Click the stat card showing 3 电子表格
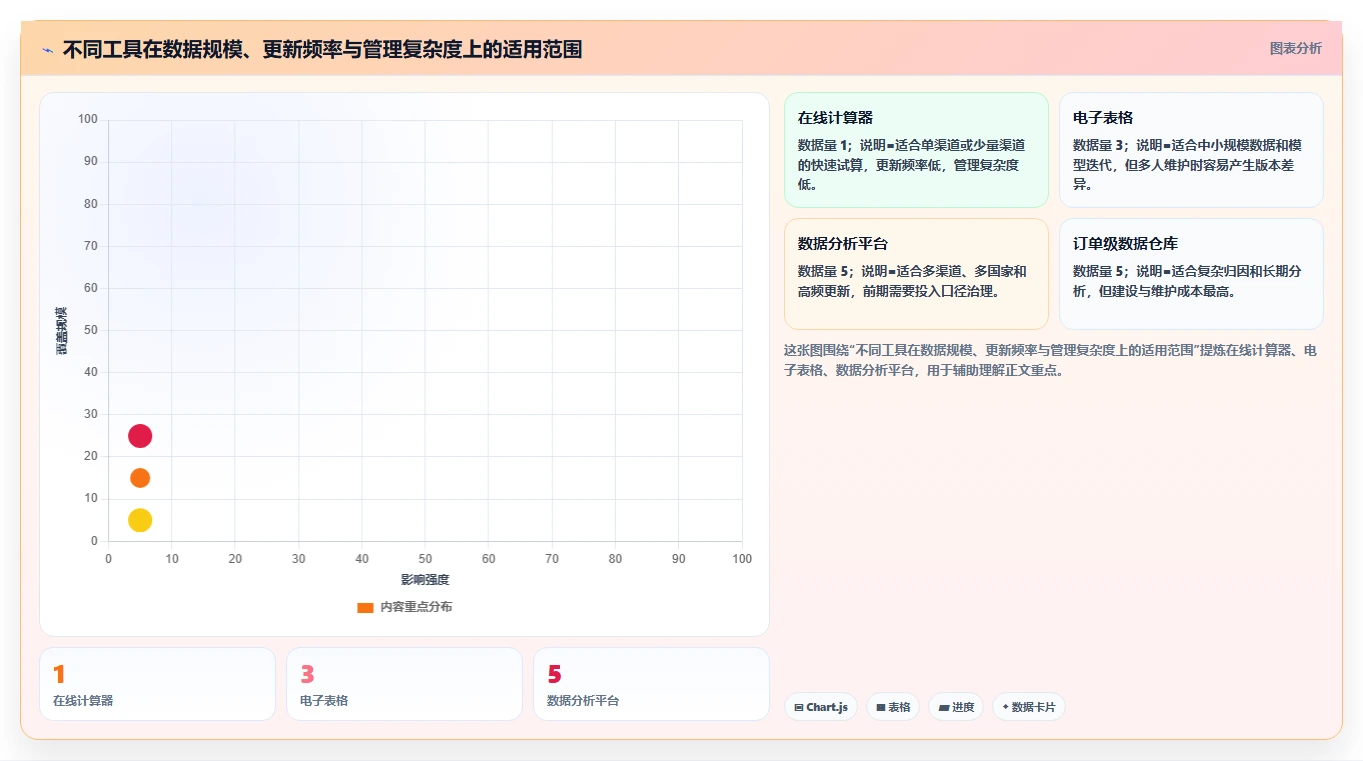The height and width of the screenshot is (761, 1363). [x=404, y=684]
